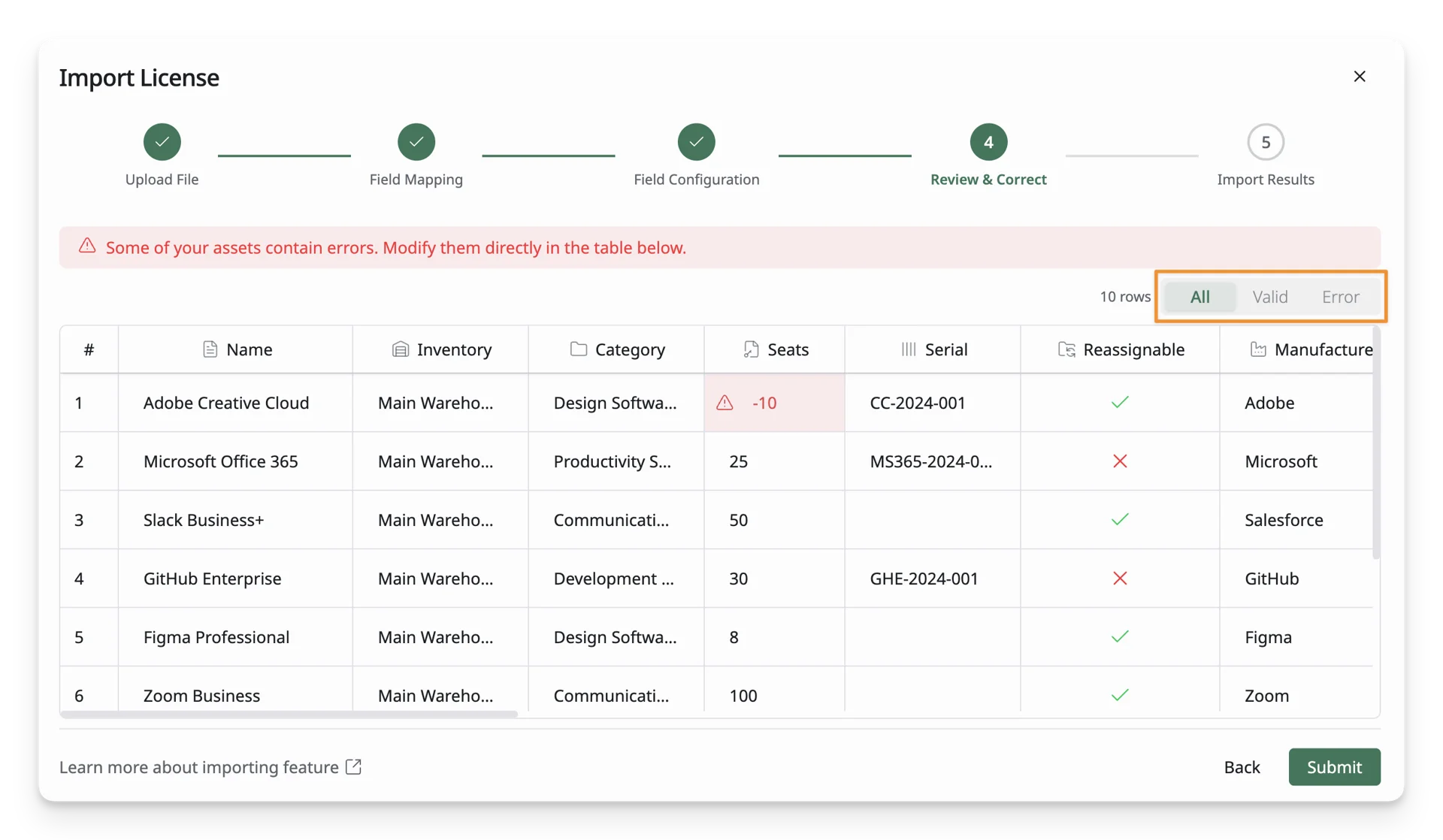Click the Category column folder icon
This screenshot has height=840, width=1443.
coord(578,349)
